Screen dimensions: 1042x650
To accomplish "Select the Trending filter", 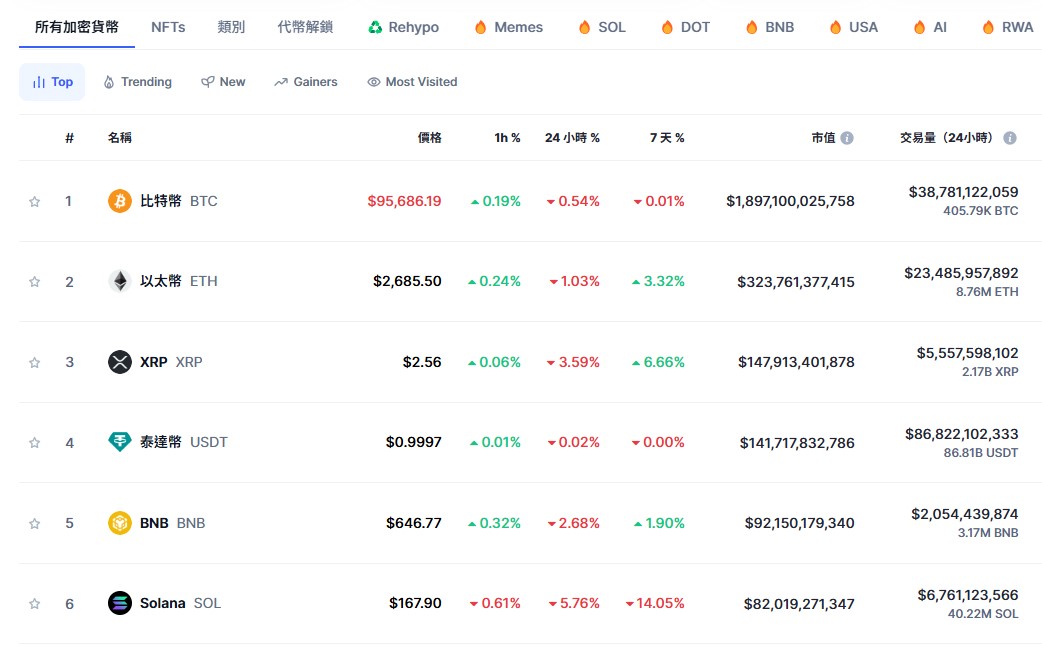I will [138, 82].
